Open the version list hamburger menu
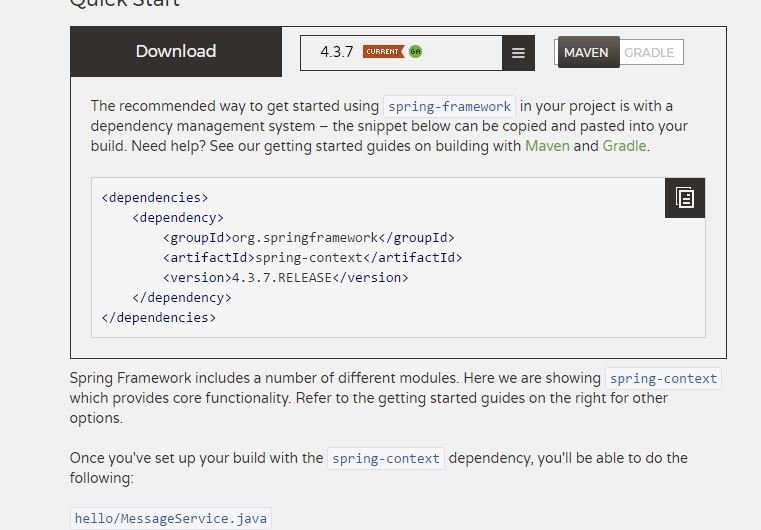The height and width of the screenshot is (530, 761). [518, 53]
